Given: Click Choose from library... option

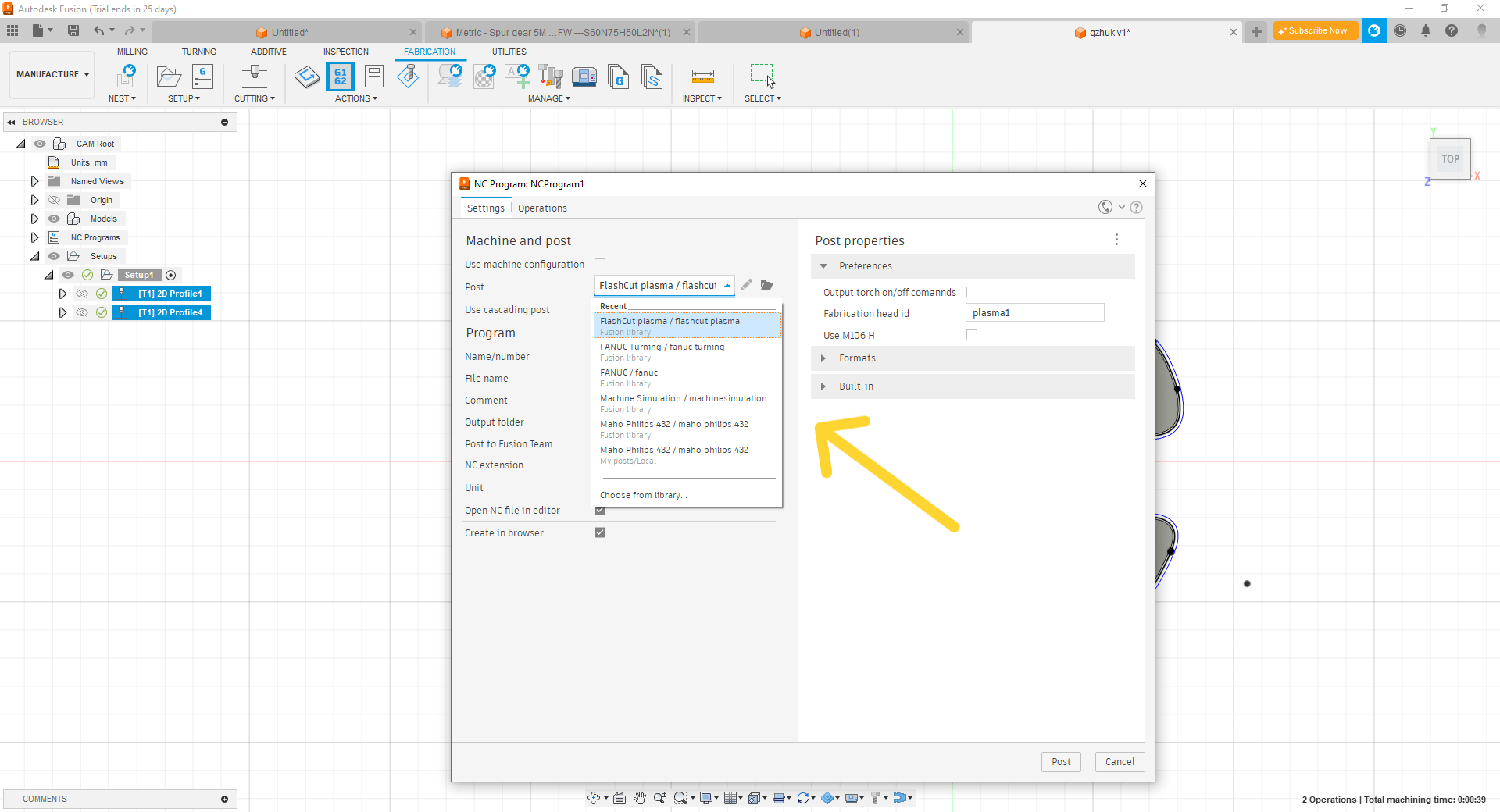Looking at the screenshot, I should click(643, 495).
